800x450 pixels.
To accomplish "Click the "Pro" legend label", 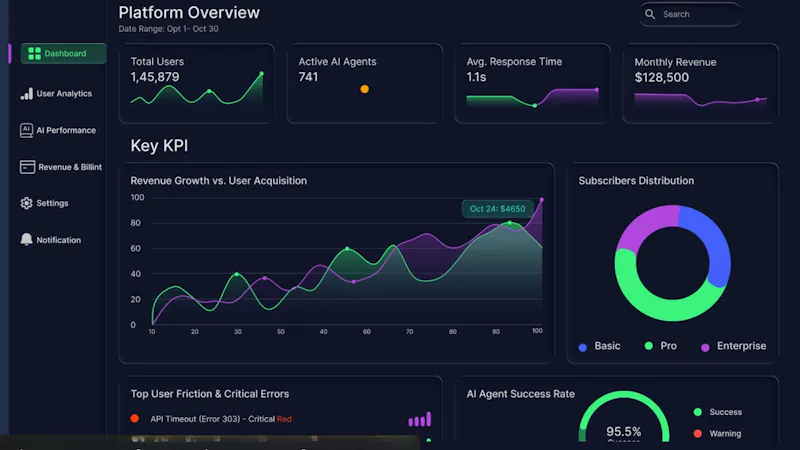I will click(x=668, y=346).
